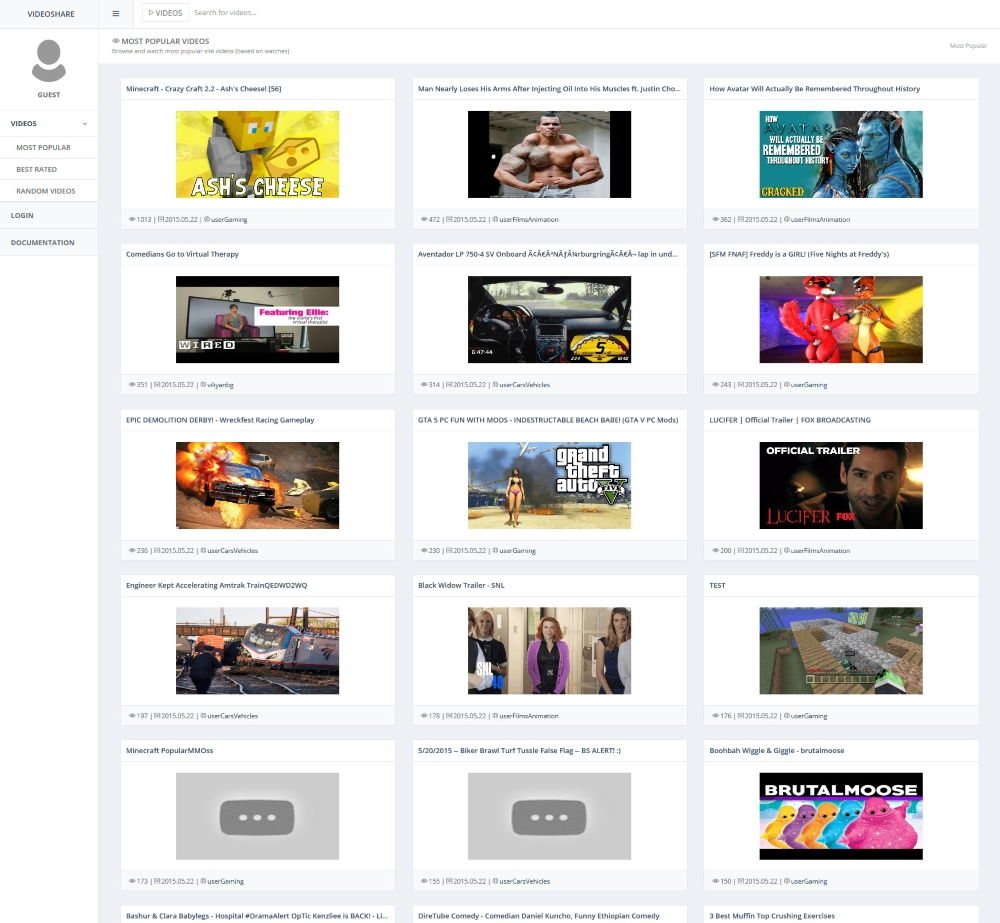This screenshot has width=1000, height=923.
Task: Click views eye icon showing 1013
Action: point(132,219)
